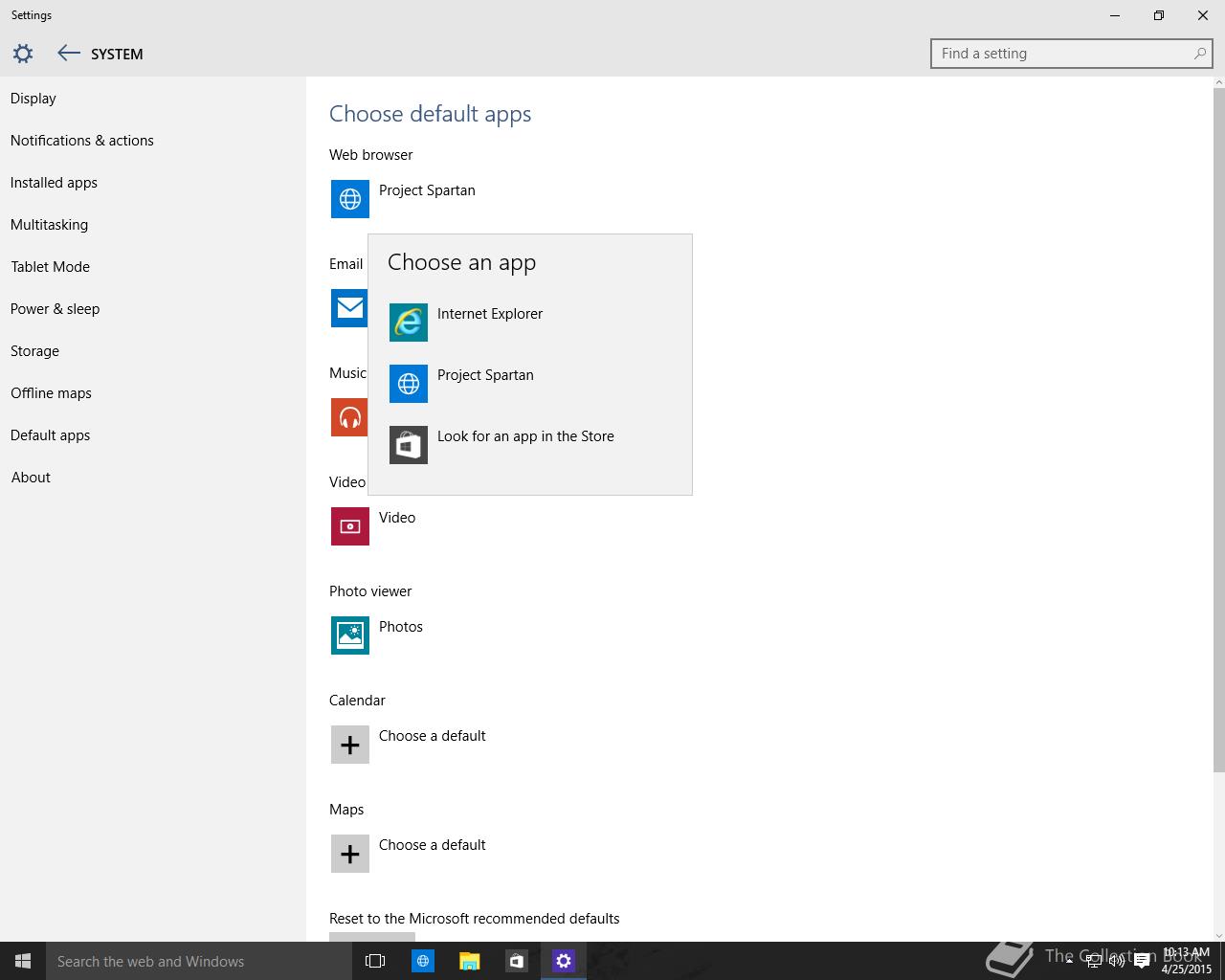Open Power & sleep settings
The width and height of the screenshot is (1225, 980).
[x=55, y=309]
